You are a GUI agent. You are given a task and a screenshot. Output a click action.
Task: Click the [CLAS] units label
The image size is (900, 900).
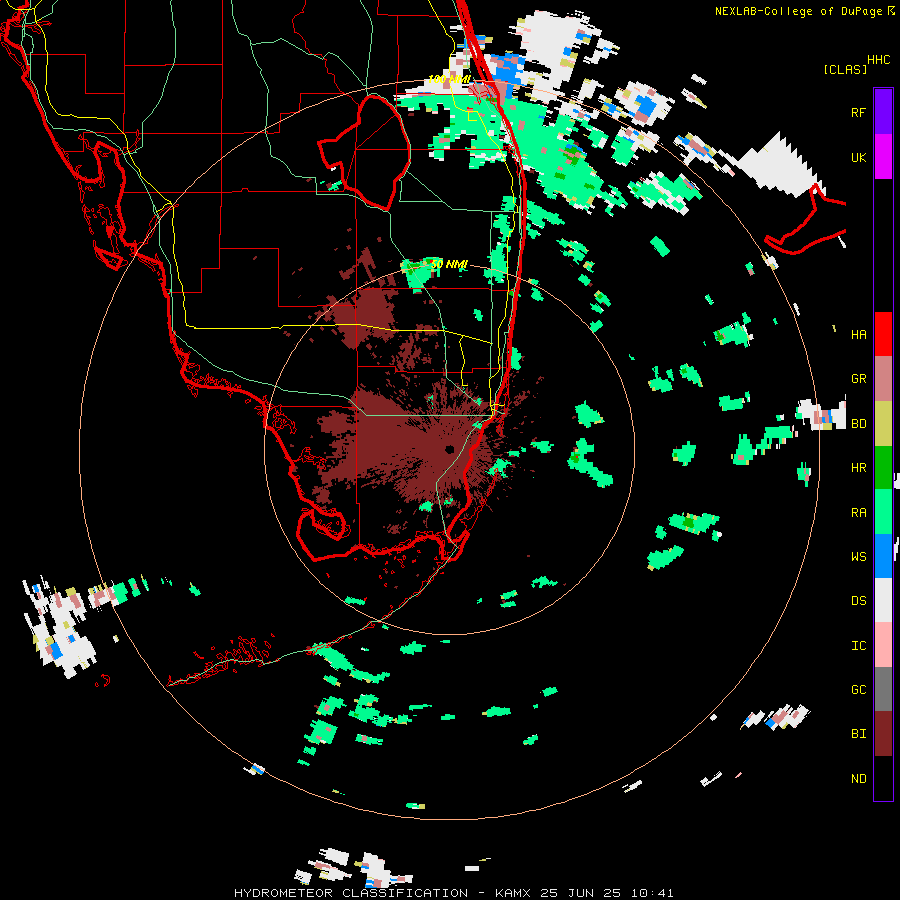pos(845,69)
